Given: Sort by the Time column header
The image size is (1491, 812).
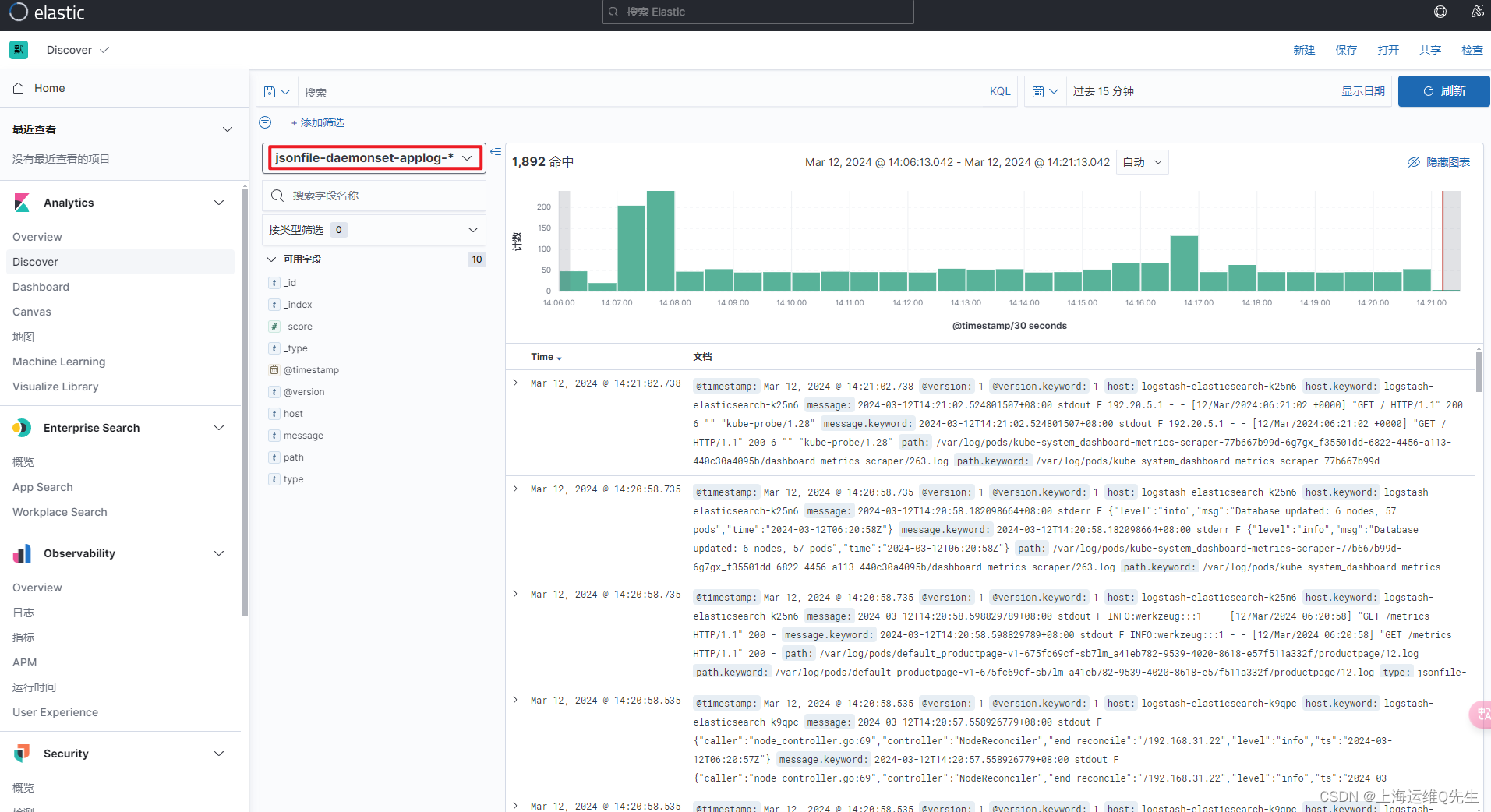Looking at the screenshot, I should [546, 357].
